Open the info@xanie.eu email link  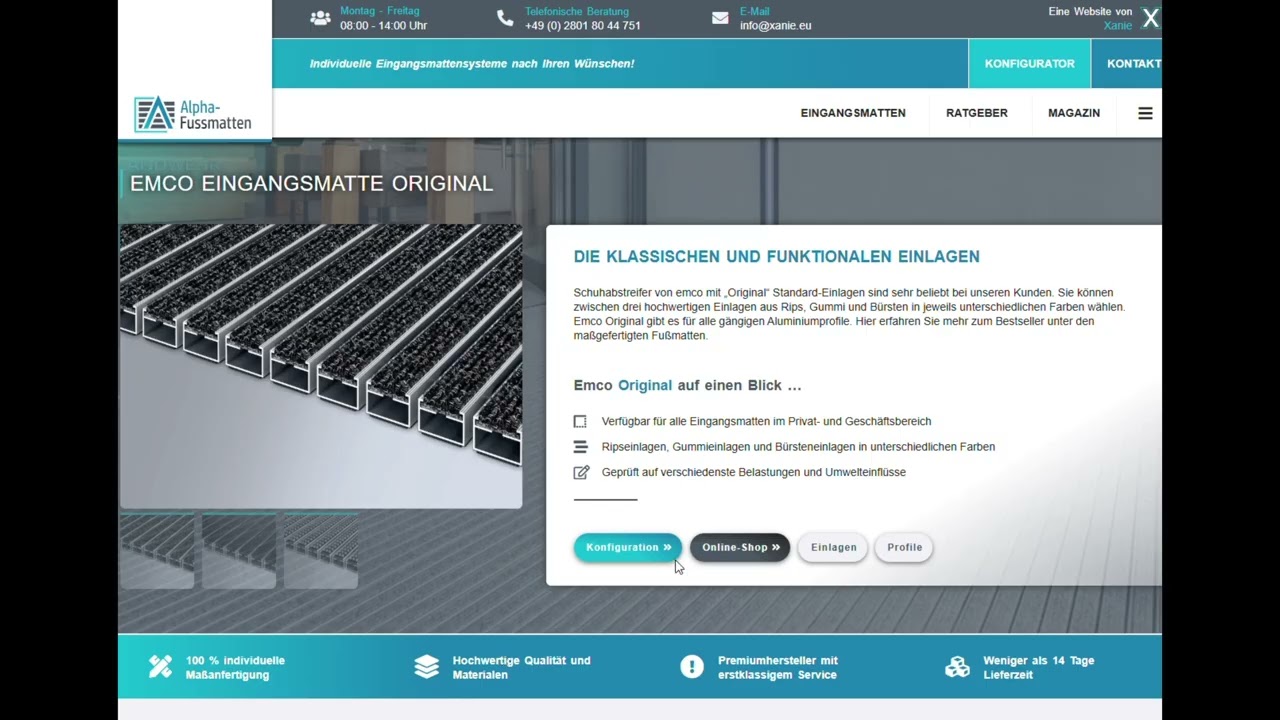coord(776,26)
